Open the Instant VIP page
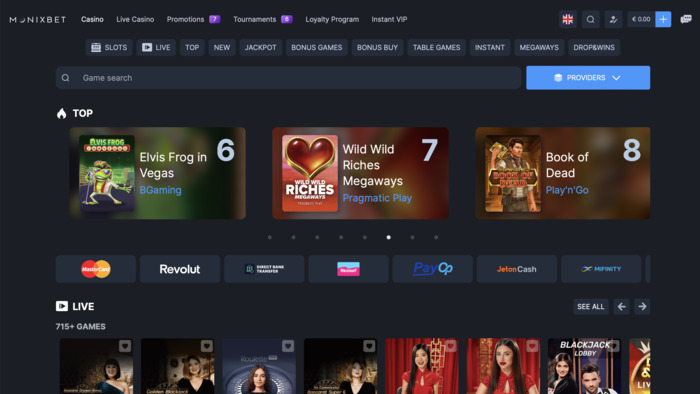This screenshot has width=700, height=394. [389, 19]
